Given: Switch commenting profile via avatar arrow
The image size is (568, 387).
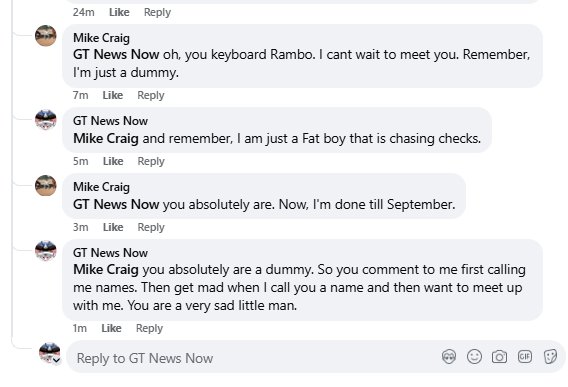Looking at the screenshot, I should (57, 360).
